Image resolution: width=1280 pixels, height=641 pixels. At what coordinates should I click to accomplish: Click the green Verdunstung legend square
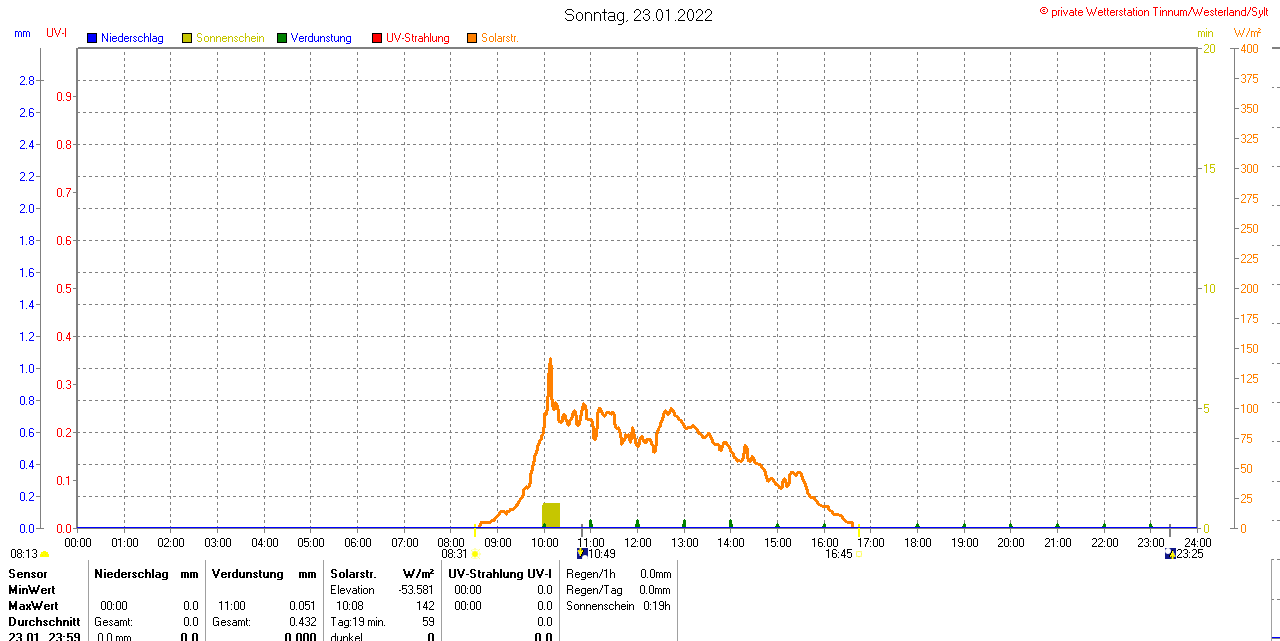282,38
